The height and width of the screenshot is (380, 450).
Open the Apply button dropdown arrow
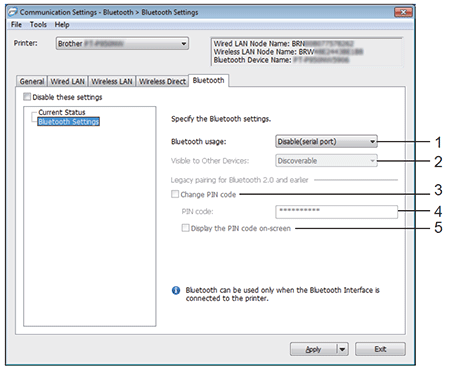point(342,349)
